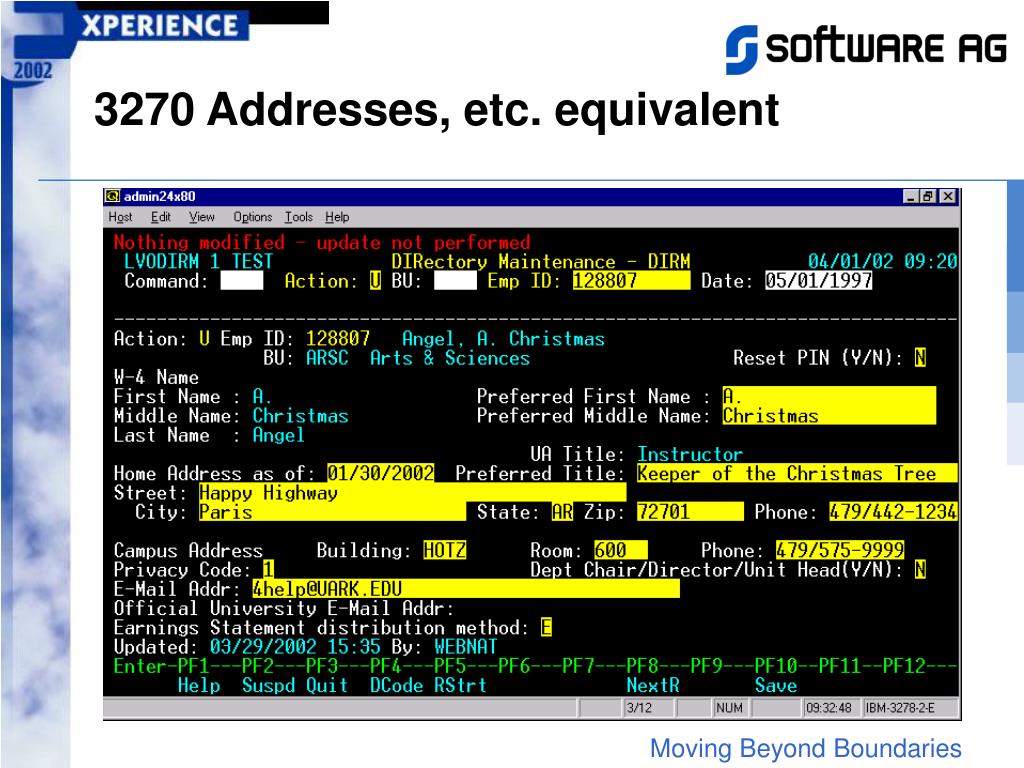This screenshot has width=1024, height=768.
Task: Click the 'IBM-3278-2-E' status bar entry
Action: click(900, 708)
